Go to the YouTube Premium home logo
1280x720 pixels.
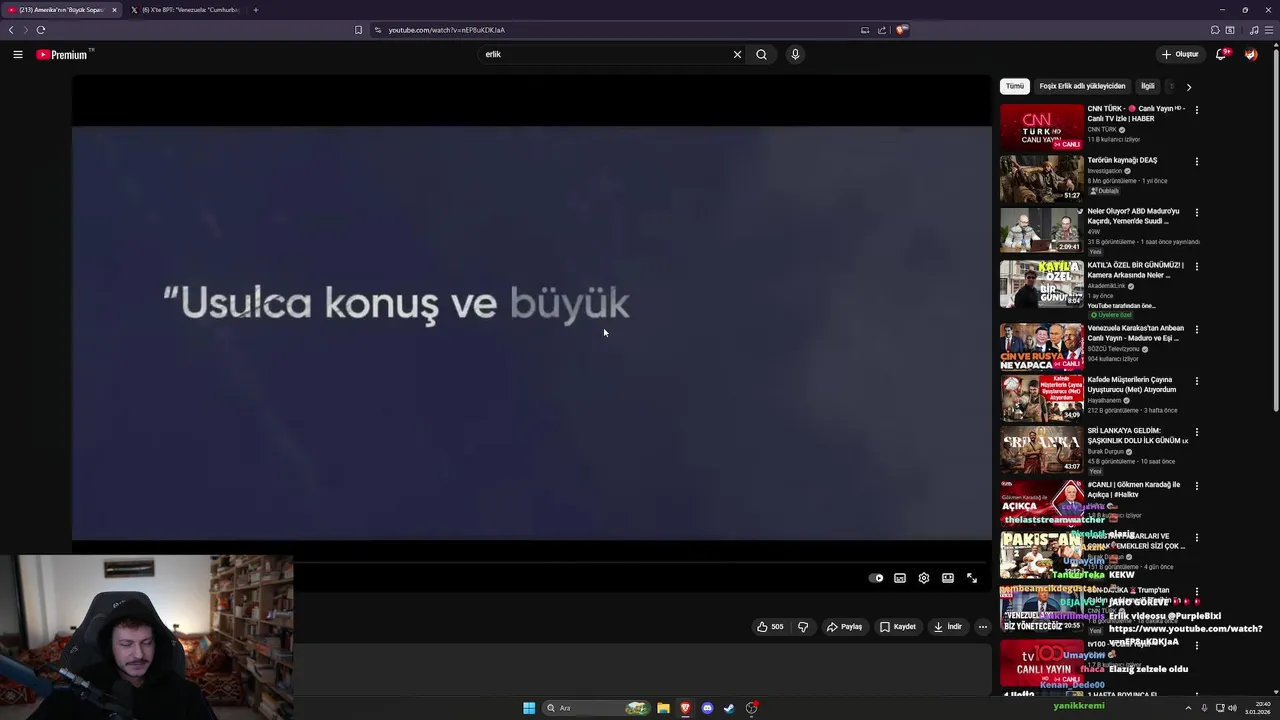(x=64, y=54)
